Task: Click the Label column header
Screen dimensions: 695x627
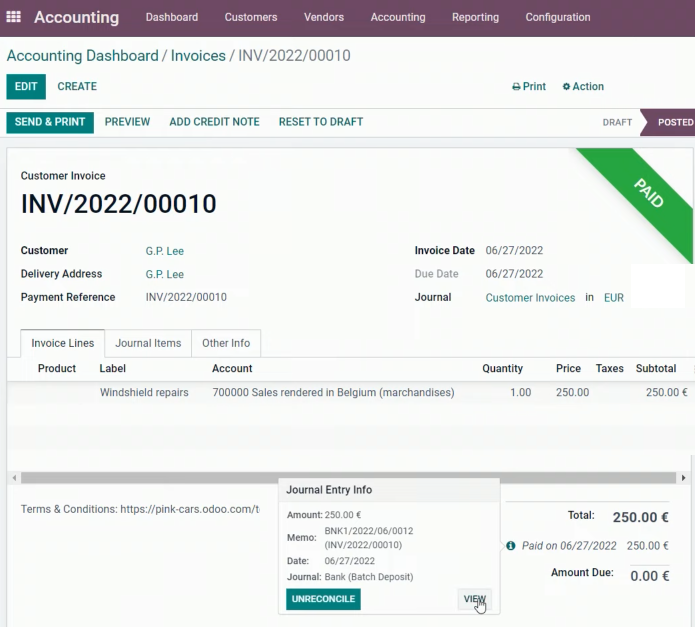Action: tap(113, 368)
